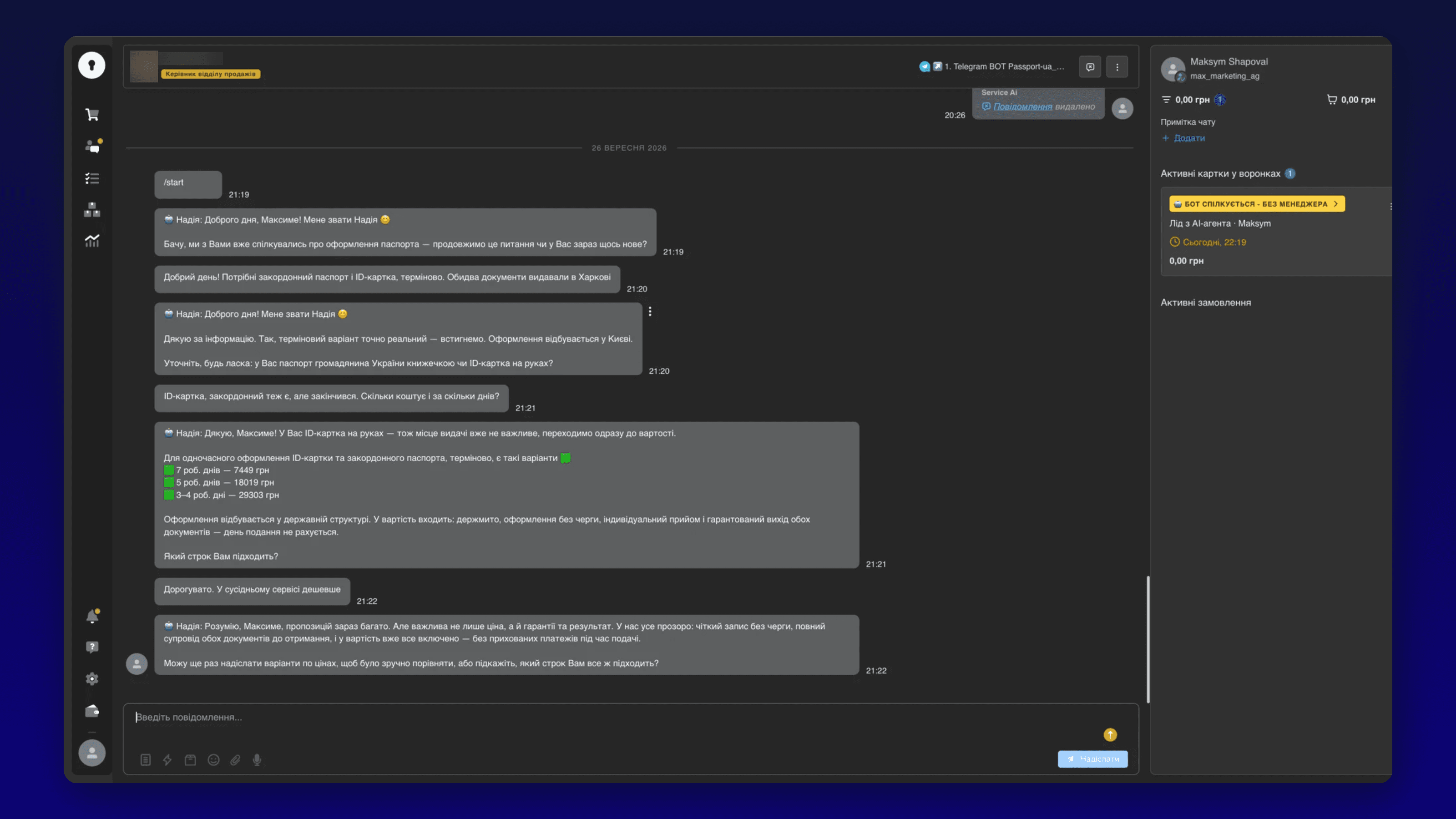Click Maksym Shapoval avatar in right panel
The width and height of the screenshot is (1456, 819).
[1173, 69]
